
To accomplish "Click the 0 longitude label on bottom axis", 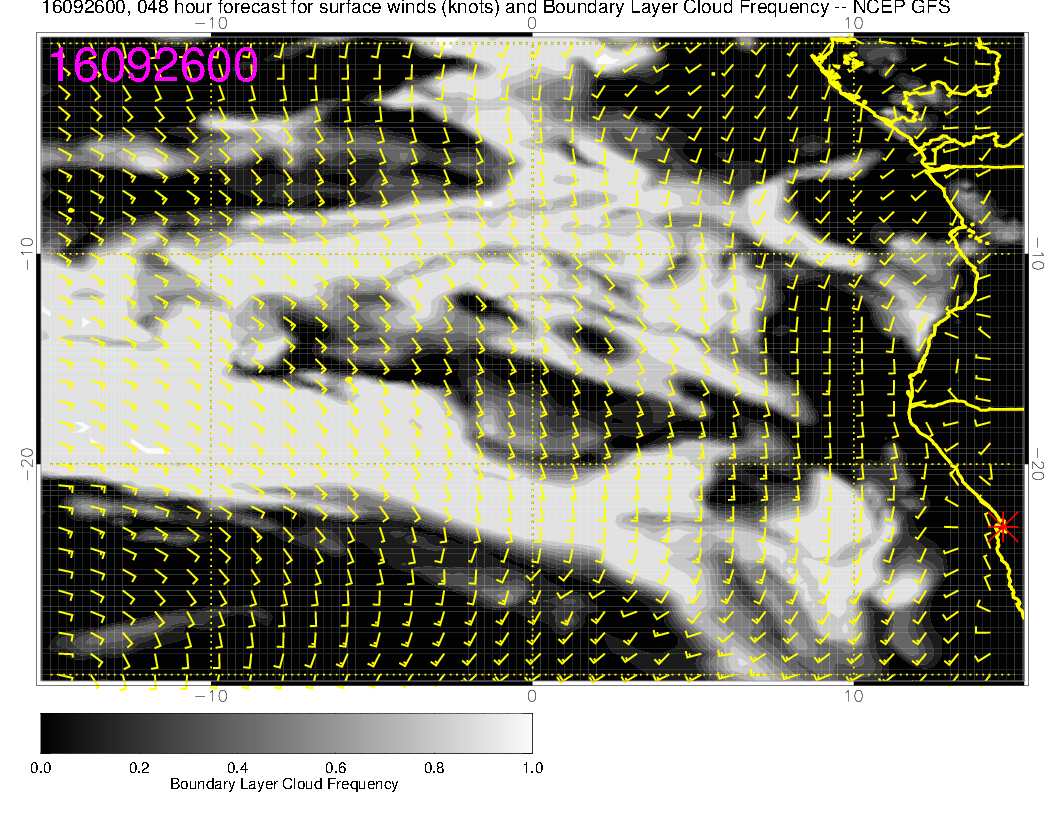I will [532, 696].
